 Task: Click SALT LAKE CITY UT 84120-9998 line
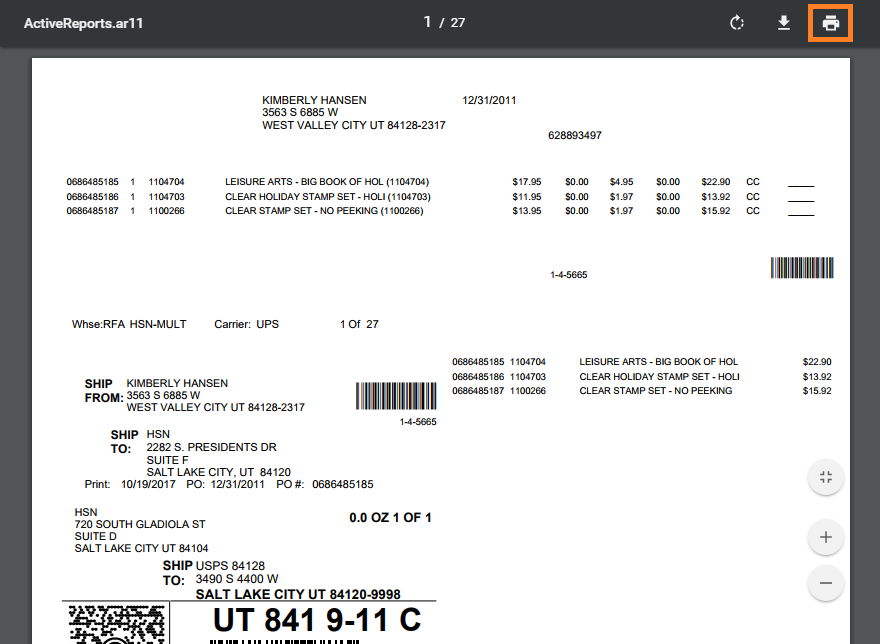[x=298, y=595]
